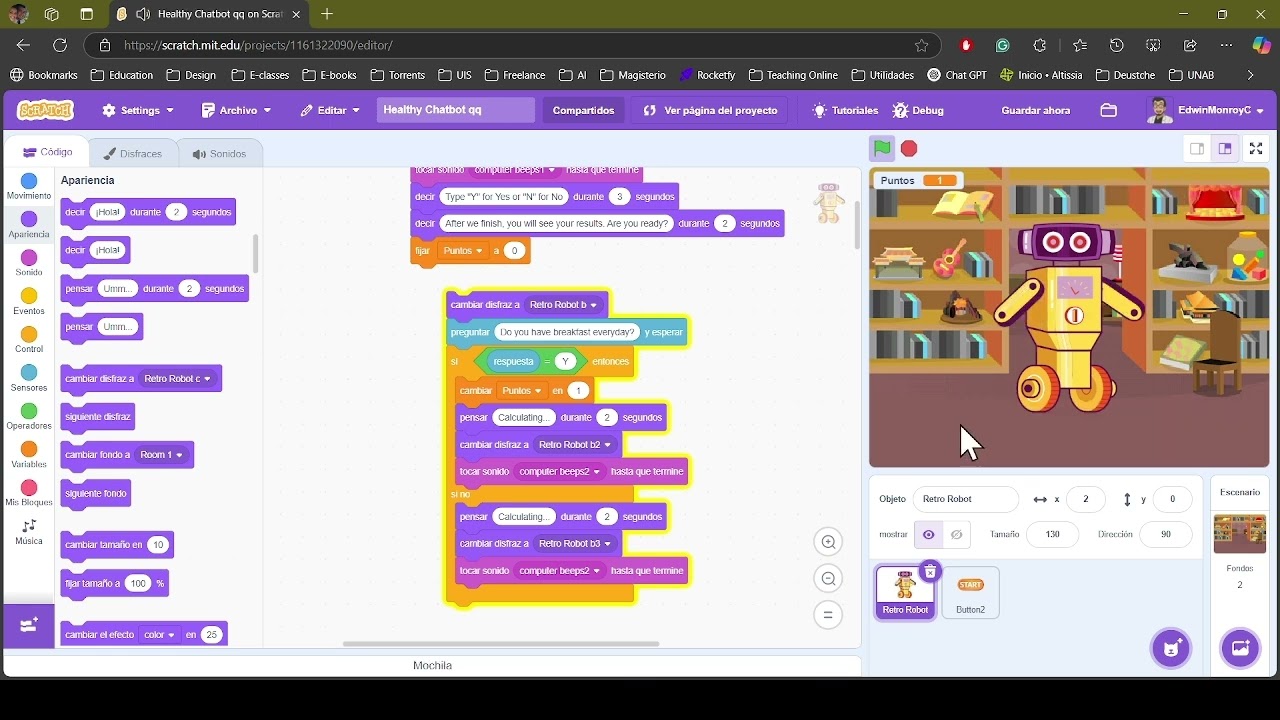Select the Sonido block category
The image size is (1280, 720).
tap(29, 264)
